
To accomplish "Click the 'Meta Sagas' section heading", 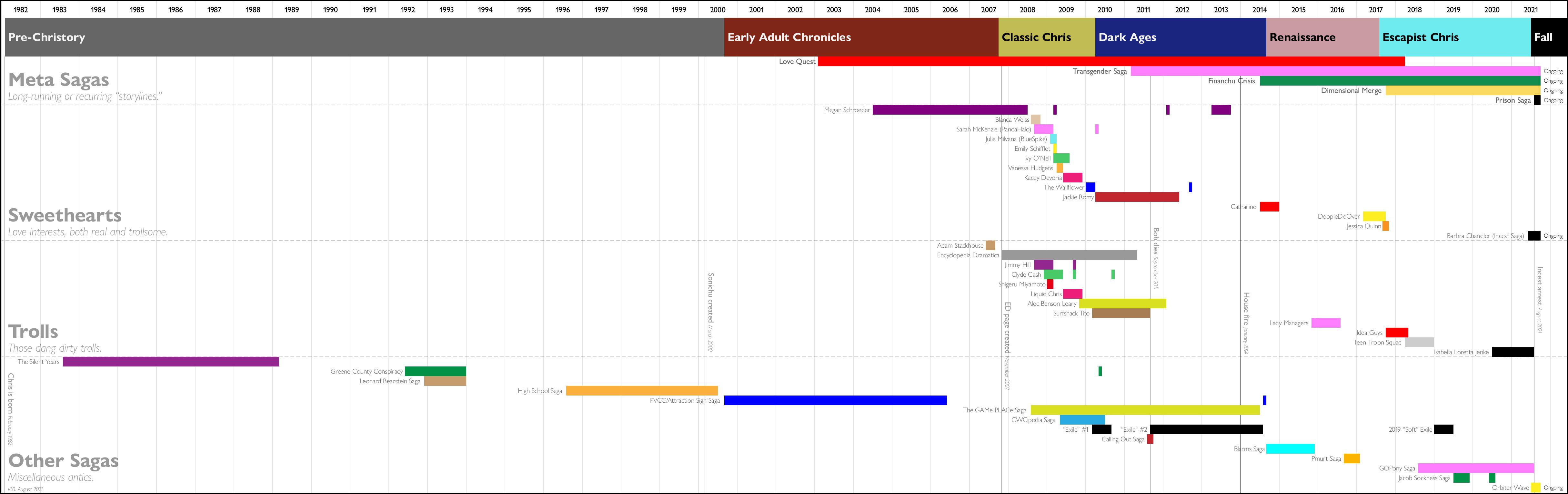I will tap(58, 79).
